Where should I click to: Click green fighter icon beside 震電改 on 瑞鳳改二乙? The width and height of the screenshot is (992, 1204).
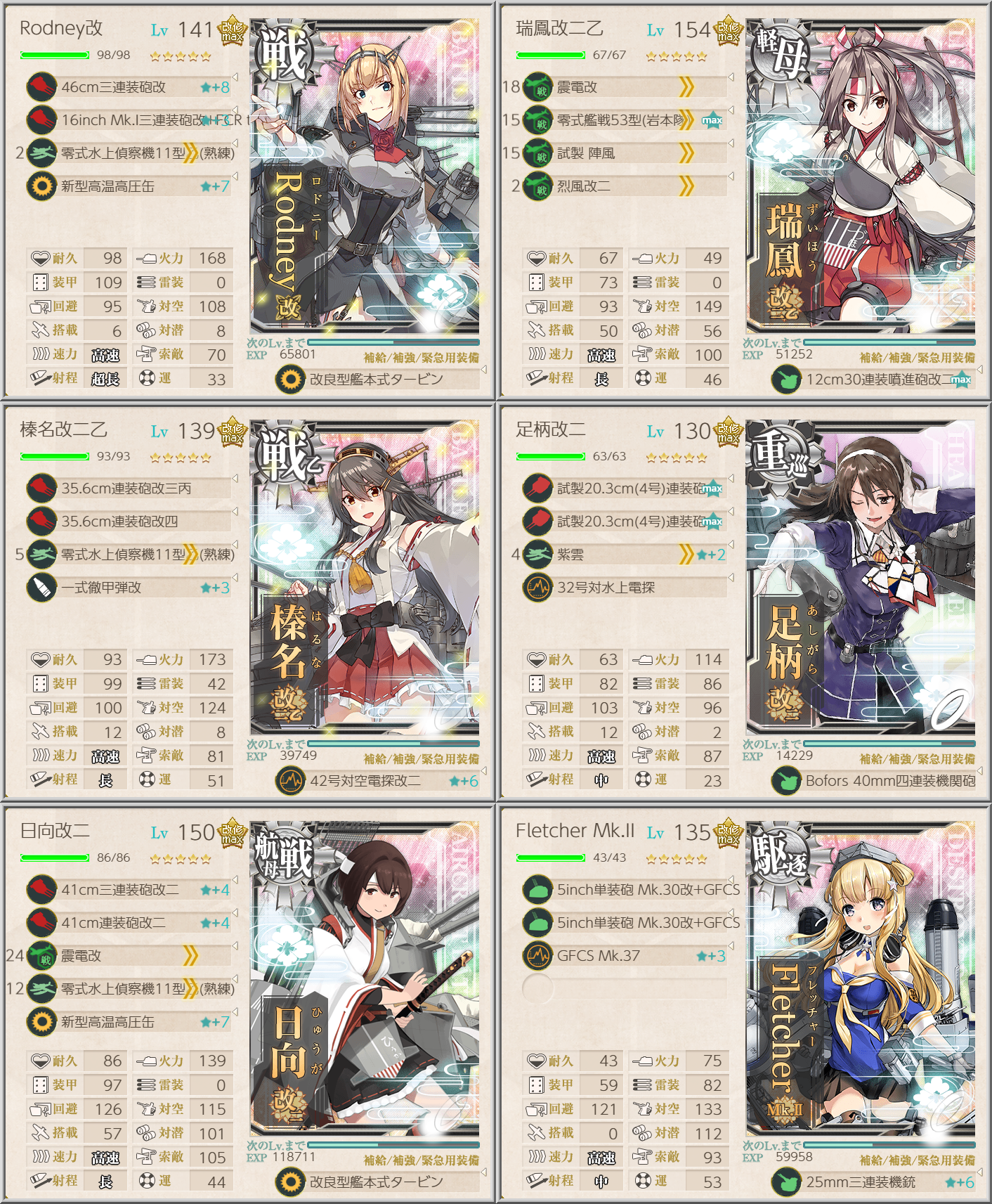538,87
